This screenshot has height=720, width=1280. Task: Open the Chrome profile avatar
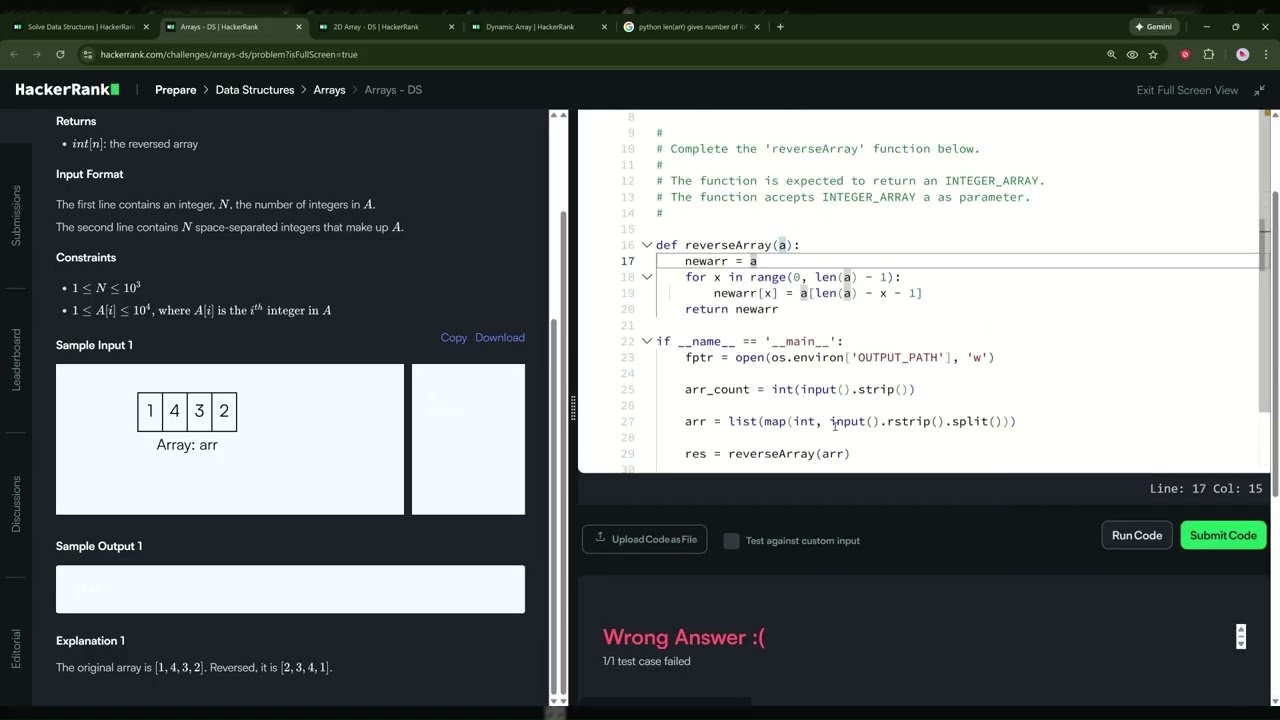click(x=1242, y=55)
